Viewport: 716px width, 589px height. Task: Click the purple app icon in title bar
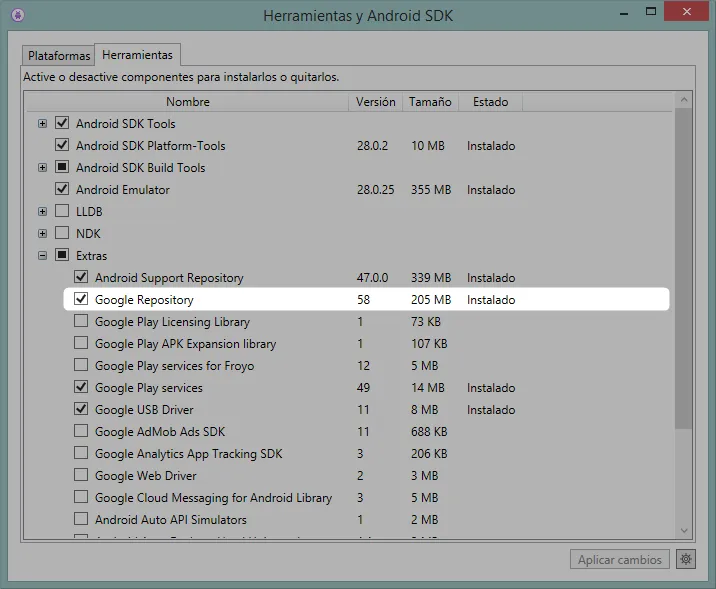tap(17, 15)
